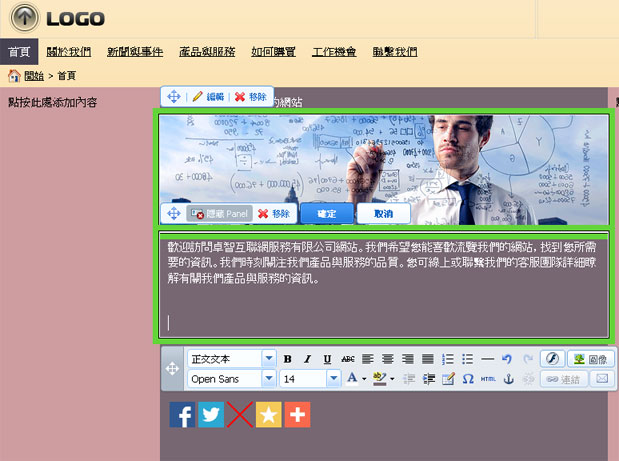The width and height of the screenshot is (619, 461).
Task: Open the font size 14 dropdown
Action: point(333,379)
